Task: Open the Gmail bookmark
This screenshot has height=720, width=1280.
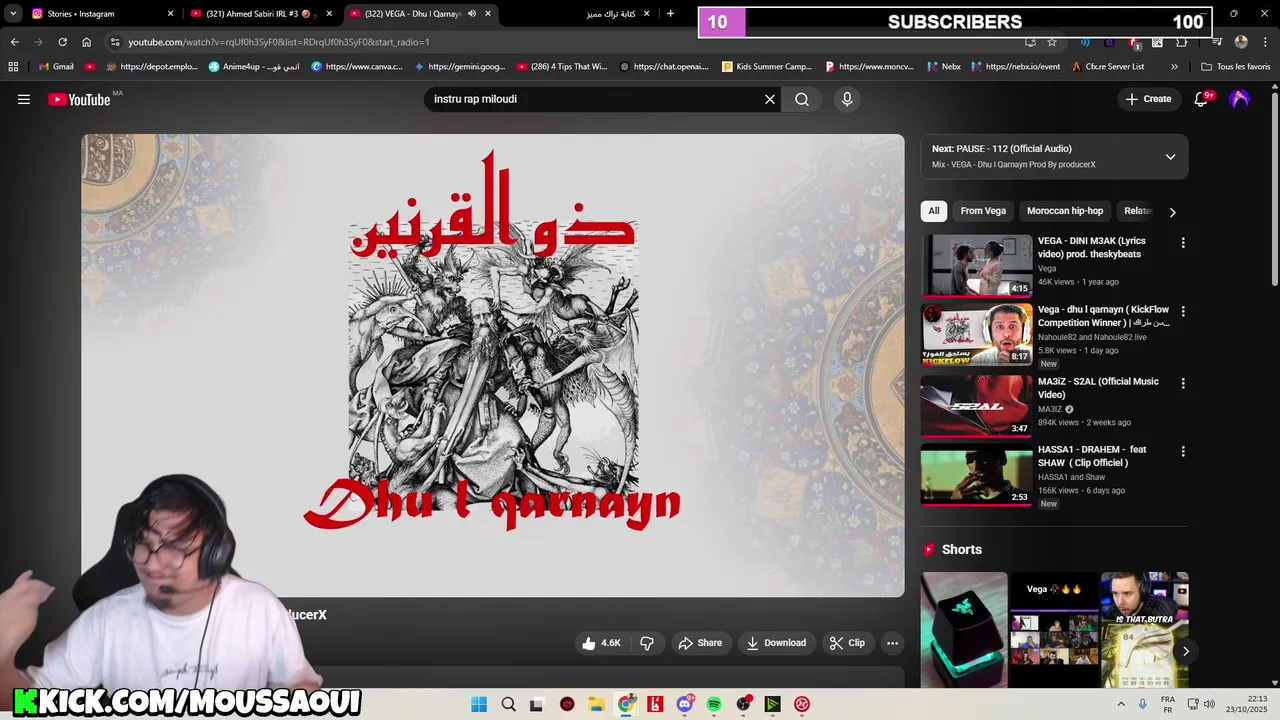Action: pos(55,67)
